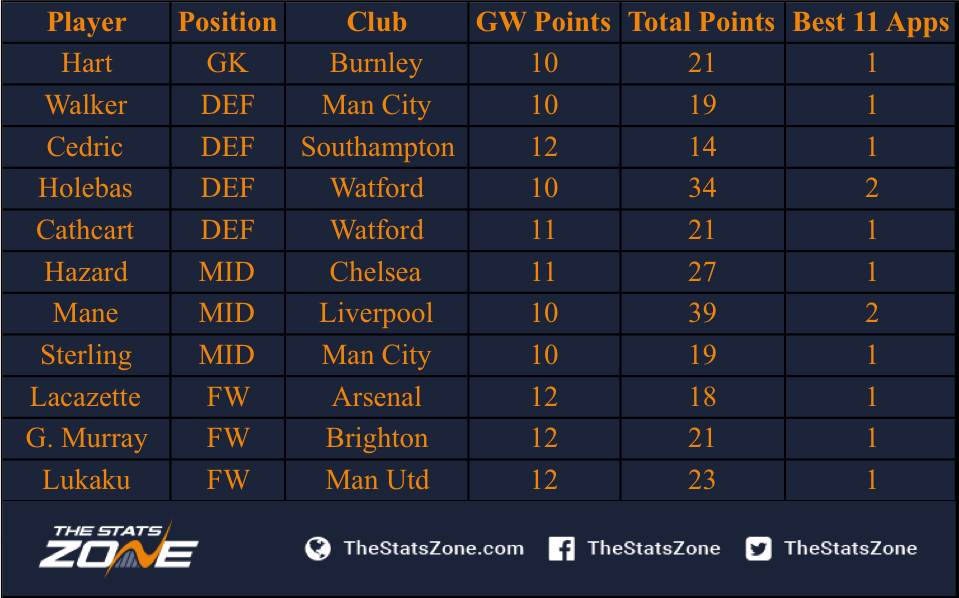Image resolution: width=959 pixels, height=598 pixels.
Task: Click the GW Points column header
Action: tap(544, 22)
